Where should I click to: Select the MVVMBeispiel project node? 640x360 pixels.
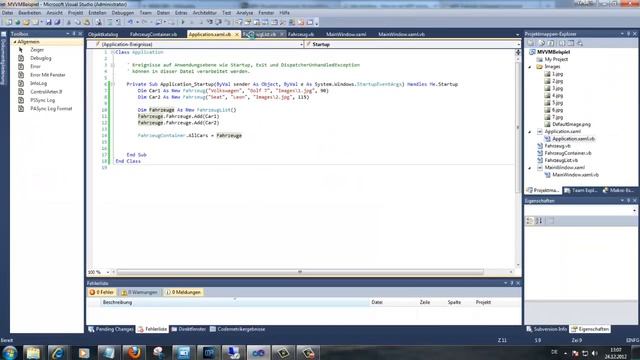click(x=553, y=52)
